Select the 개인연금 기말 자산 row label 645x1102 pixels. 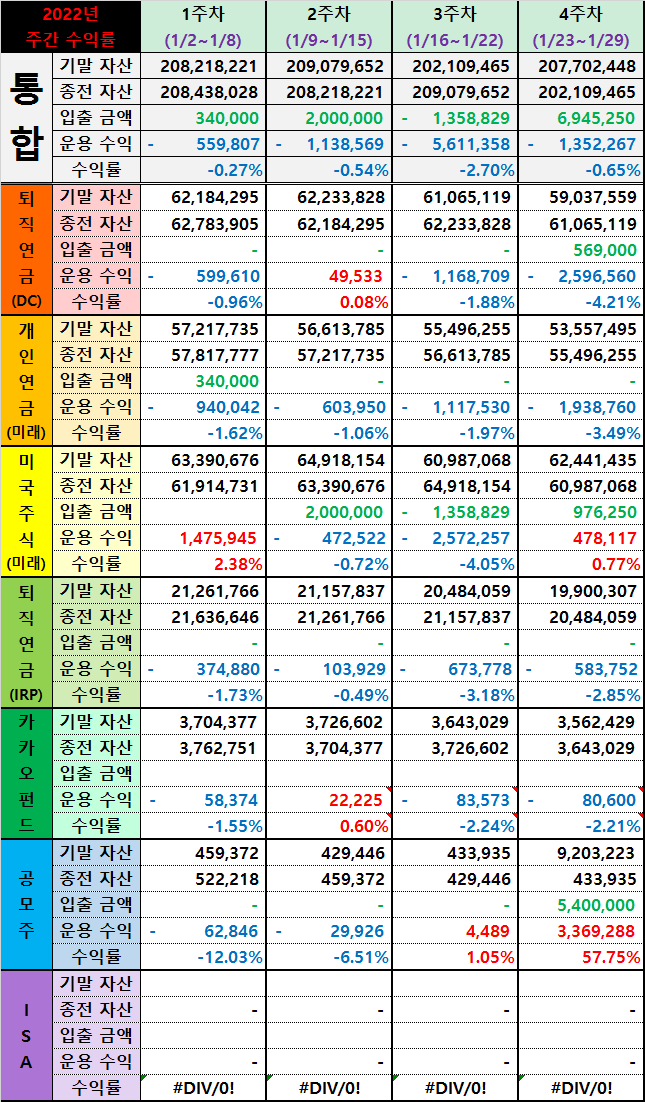(96, 329)
